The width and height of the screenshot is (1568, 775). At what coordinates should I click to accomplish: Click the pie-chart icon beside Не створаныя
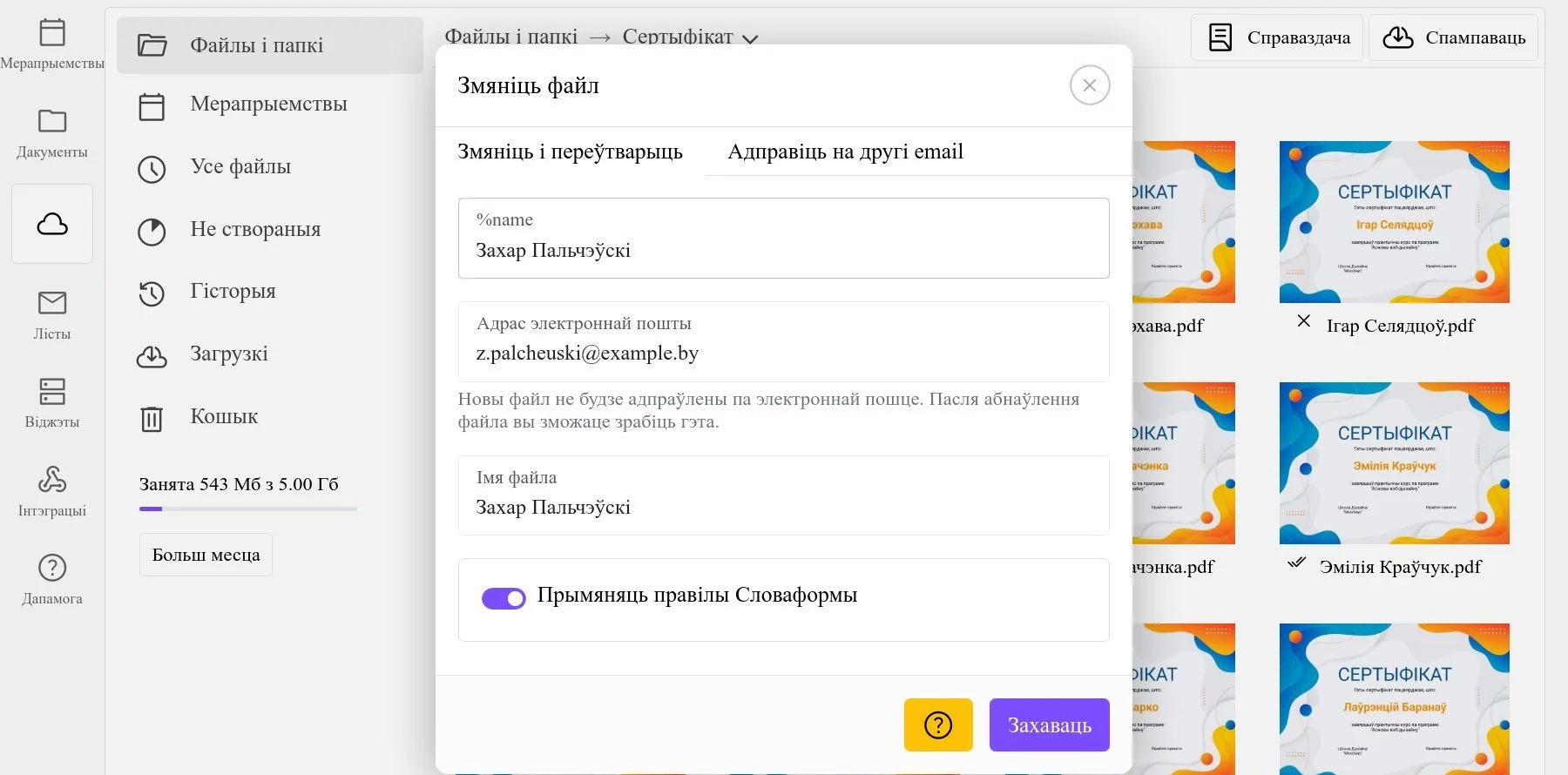click(x=152, y=232)
